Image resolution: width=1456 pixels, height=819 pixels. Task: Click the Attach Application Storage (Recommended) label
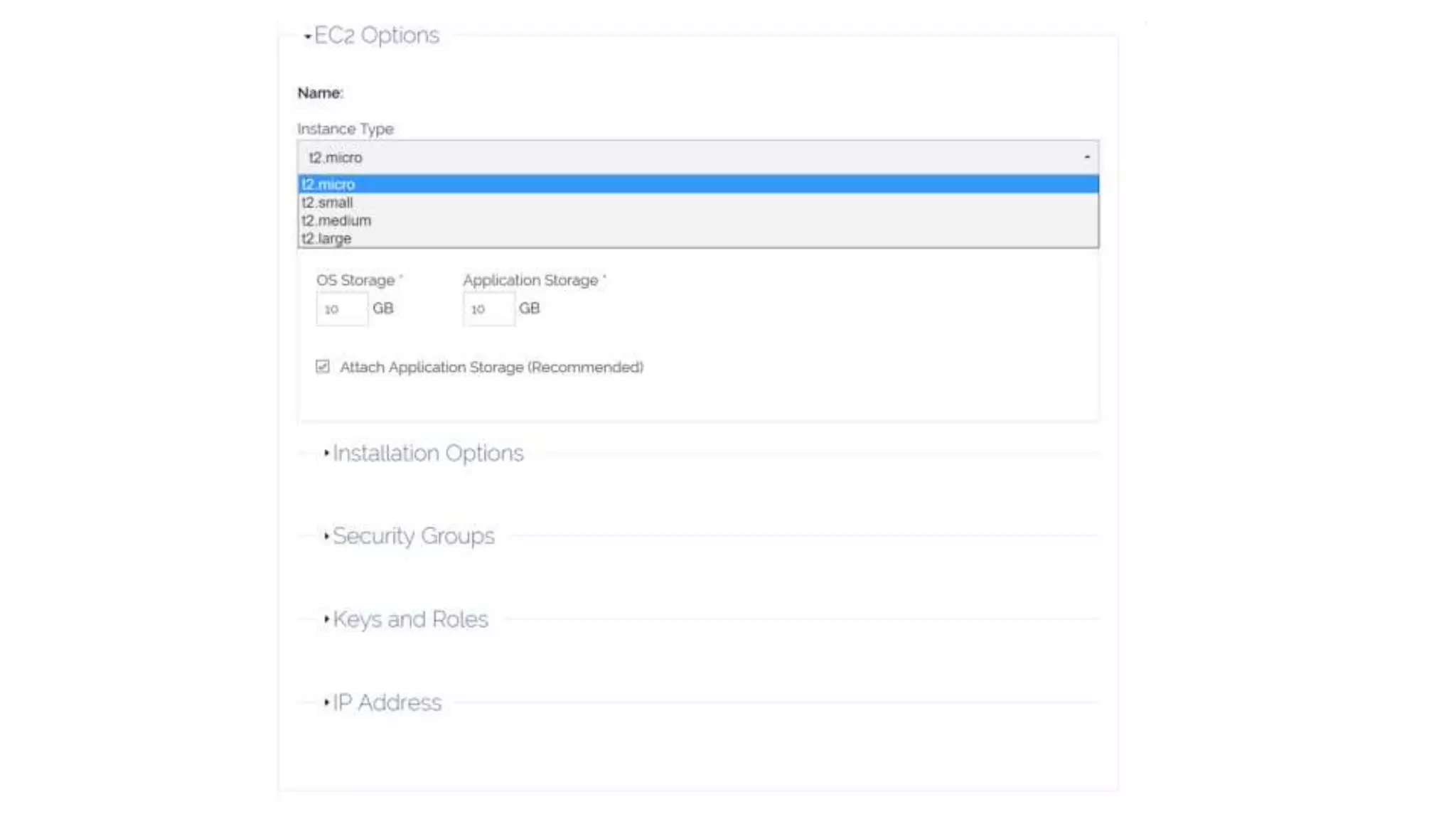point(491,368)
